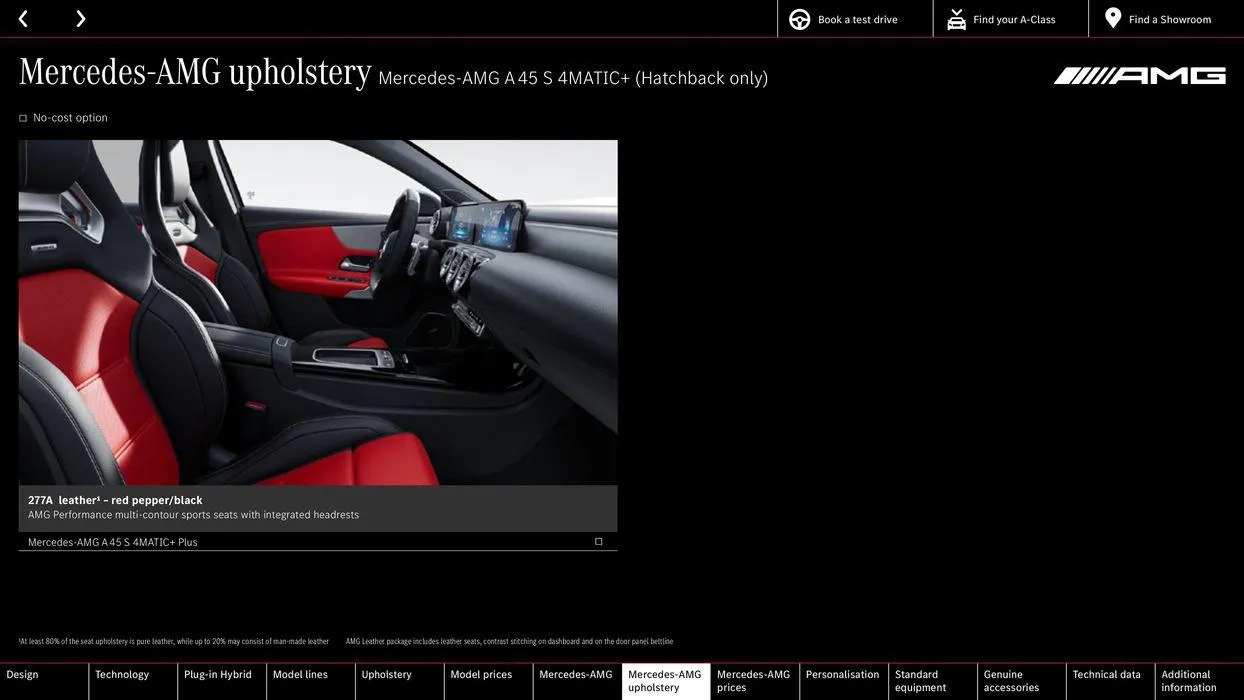Click the car seat A-Class icon
Screen dimensions: 1244x700
tap(956, 20)
